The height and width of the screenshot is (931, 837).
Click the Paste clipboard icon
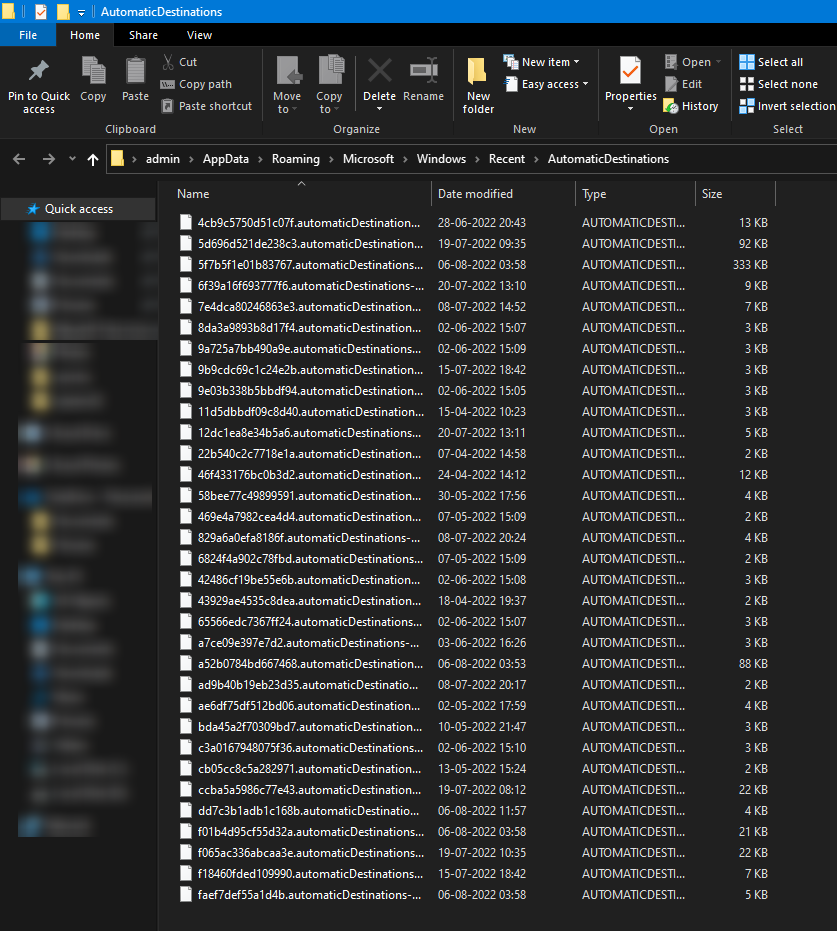coord(135,71)
